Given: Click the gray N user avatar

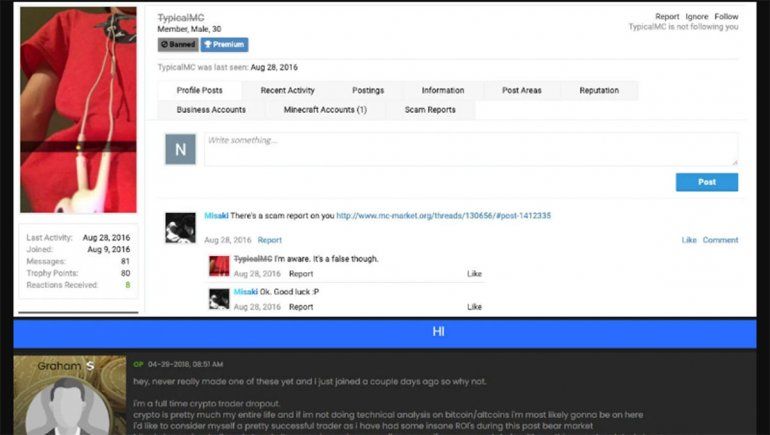Looking at the screenshot, I should click(180, 149).
